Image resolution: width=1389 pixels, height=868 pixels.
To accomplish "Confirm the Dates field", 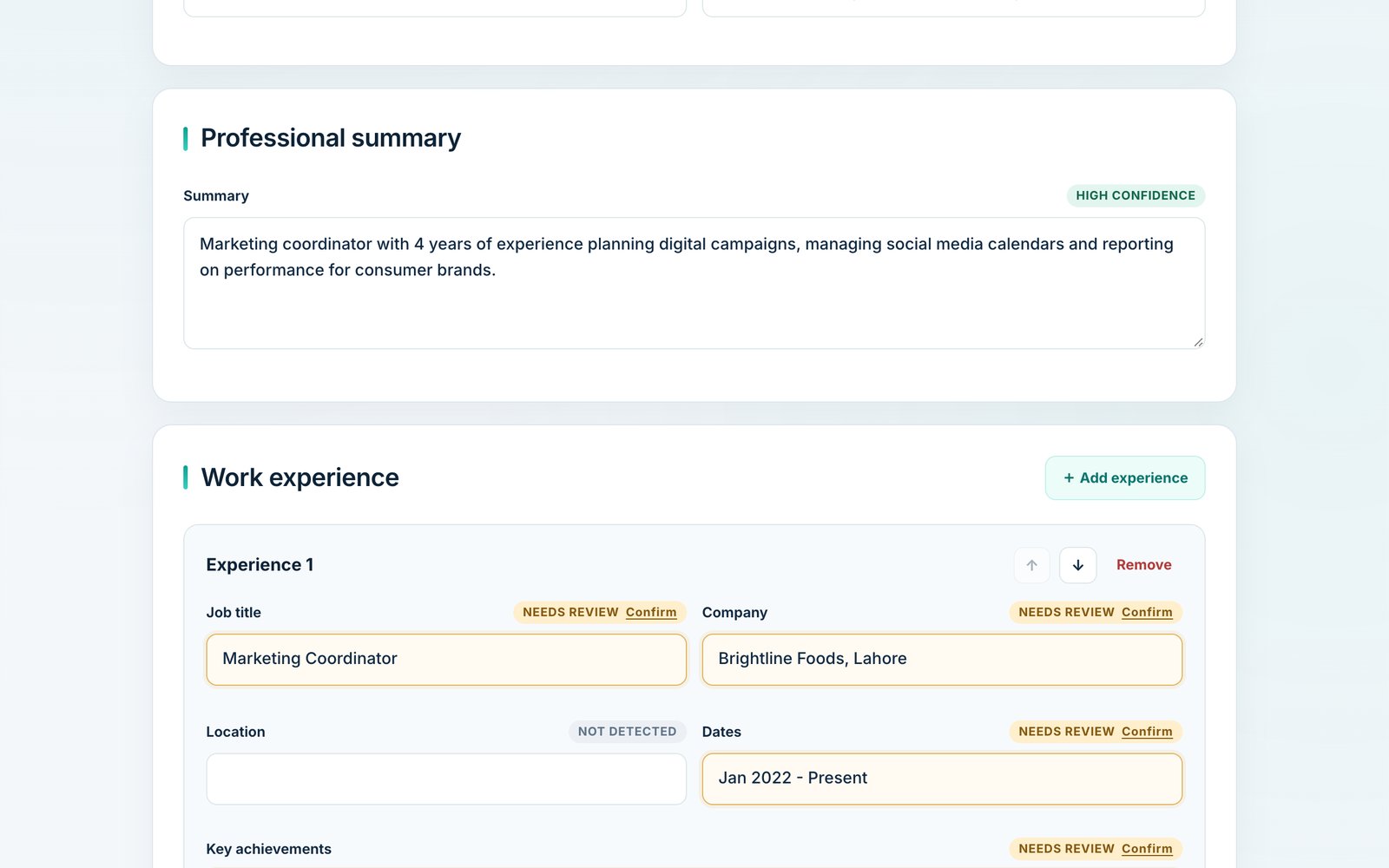I will coord(1147,732).
